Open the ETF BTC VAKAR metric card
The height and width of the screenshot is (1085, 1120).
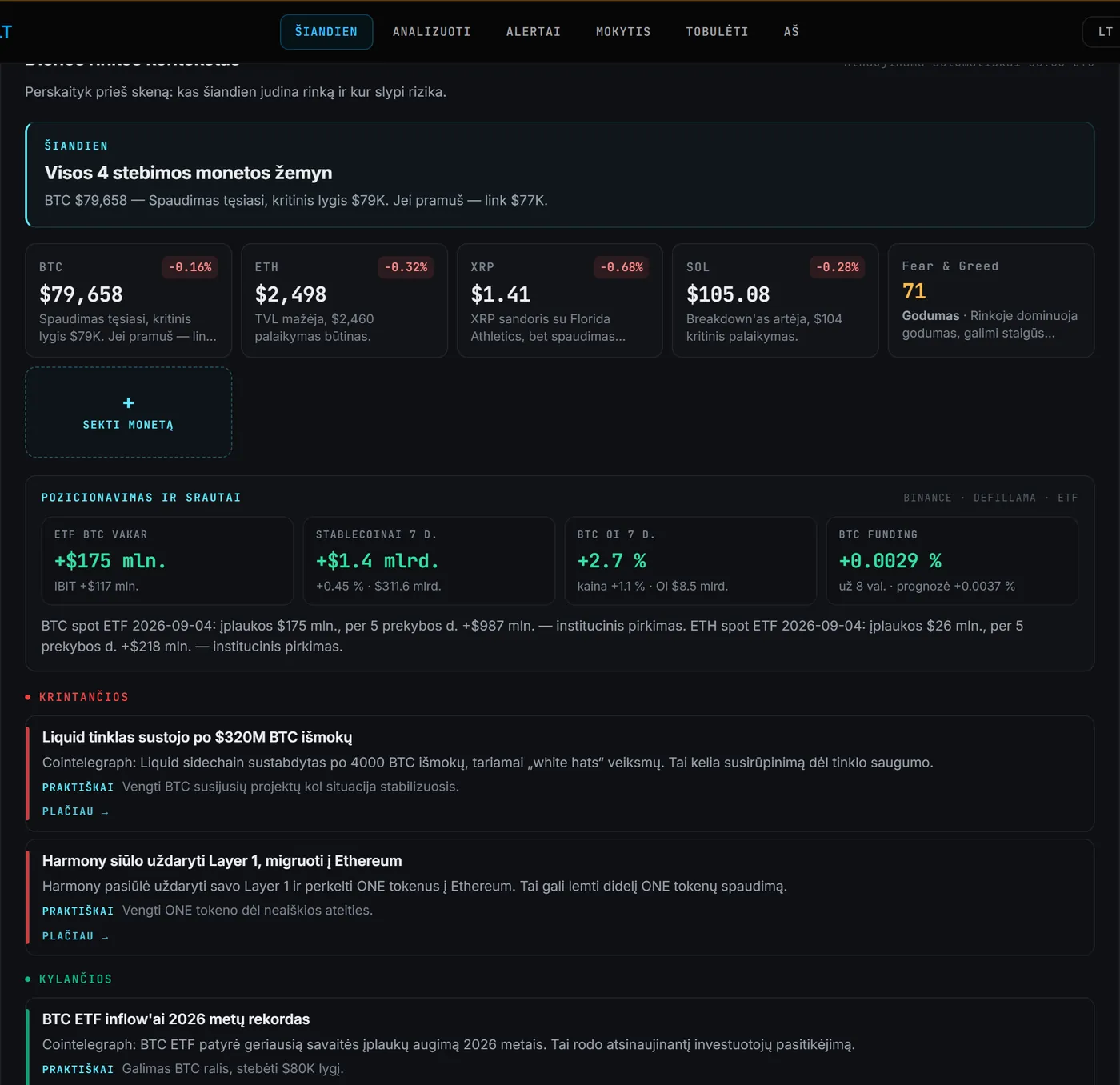click(167, 560)
